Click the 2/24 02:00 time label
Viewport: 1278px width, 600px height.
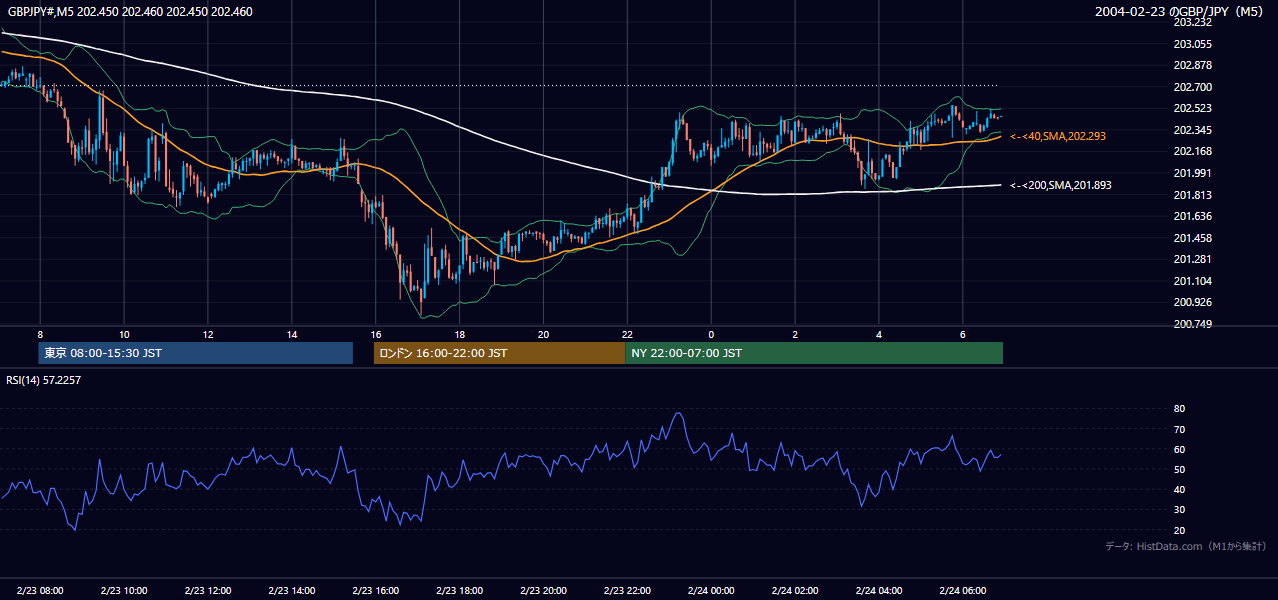[795, 591]
